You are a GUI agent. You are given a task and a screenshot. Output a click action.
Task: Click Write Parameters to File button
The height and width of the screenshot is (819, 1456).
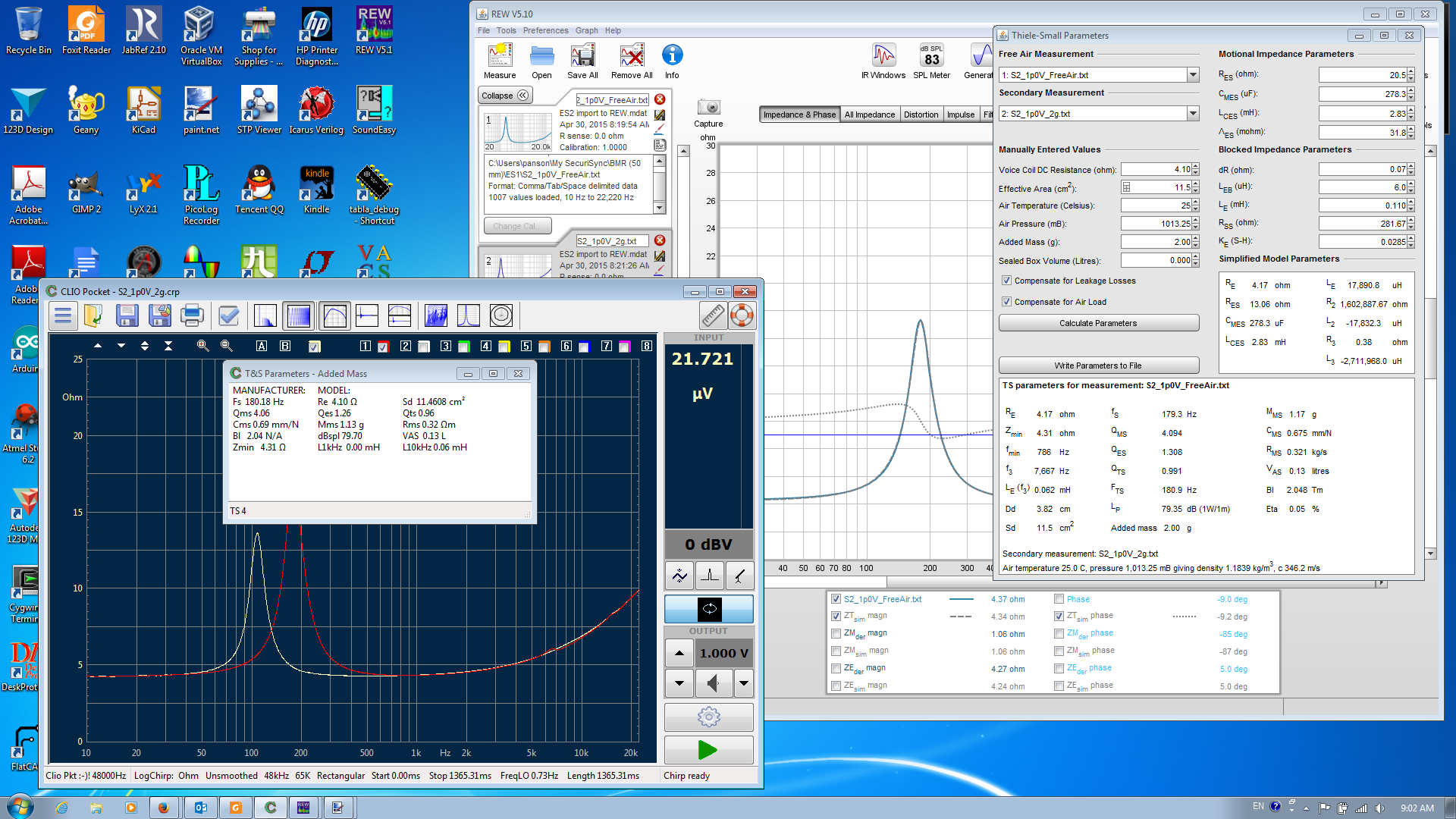coord(1098,366)
